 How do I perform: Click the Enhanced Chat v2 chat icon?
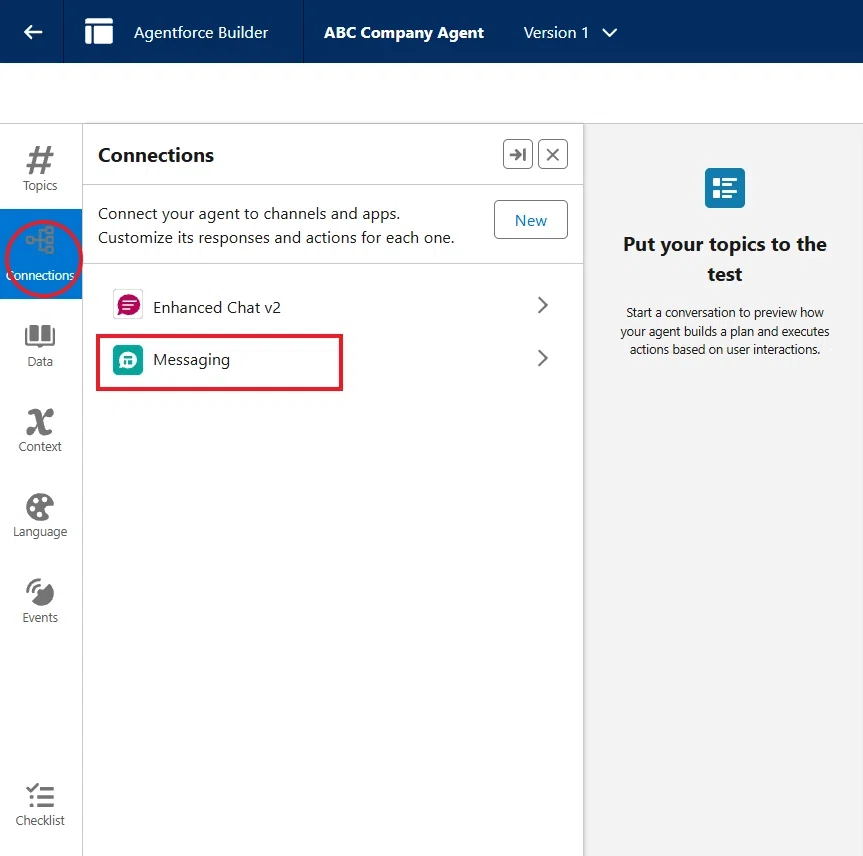[128, 304]
